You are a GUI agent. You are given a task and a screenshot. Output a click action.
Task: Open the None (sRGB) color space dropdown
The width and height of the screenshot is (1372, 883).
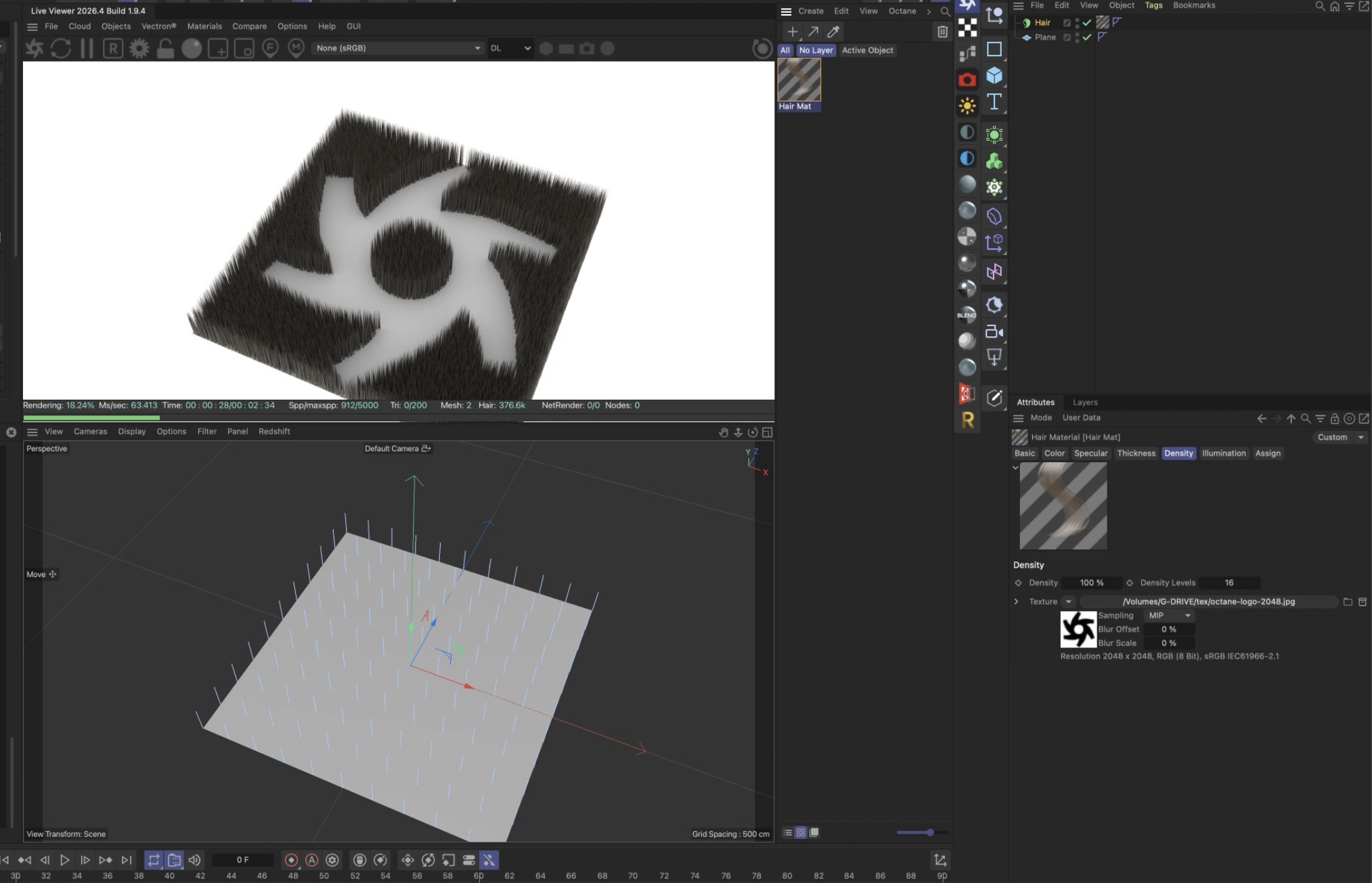click(x=398, y=48)
